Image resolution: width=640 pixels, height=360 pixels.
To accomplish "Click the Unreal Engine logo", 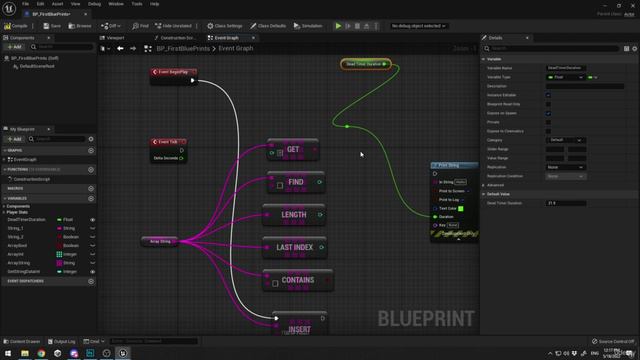I will [9, 8].
